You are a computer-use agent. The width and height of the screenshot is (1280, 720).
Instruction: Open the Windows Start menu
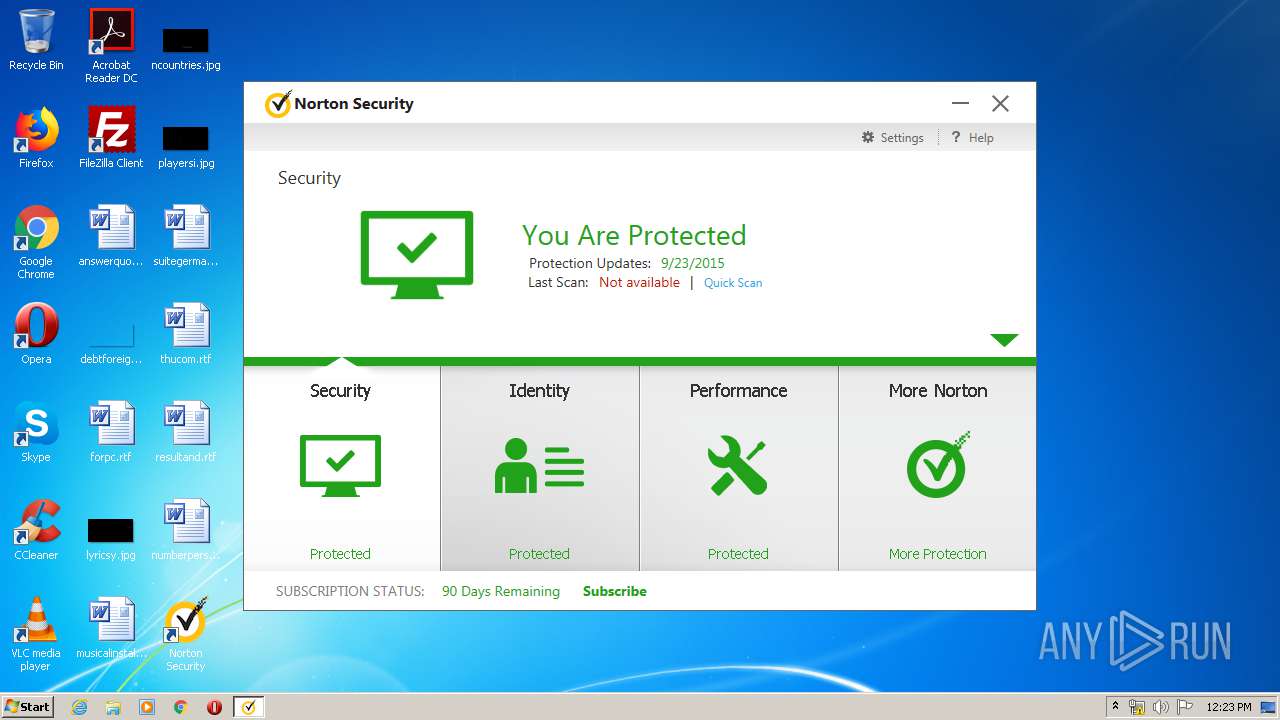tap(28, 707)
